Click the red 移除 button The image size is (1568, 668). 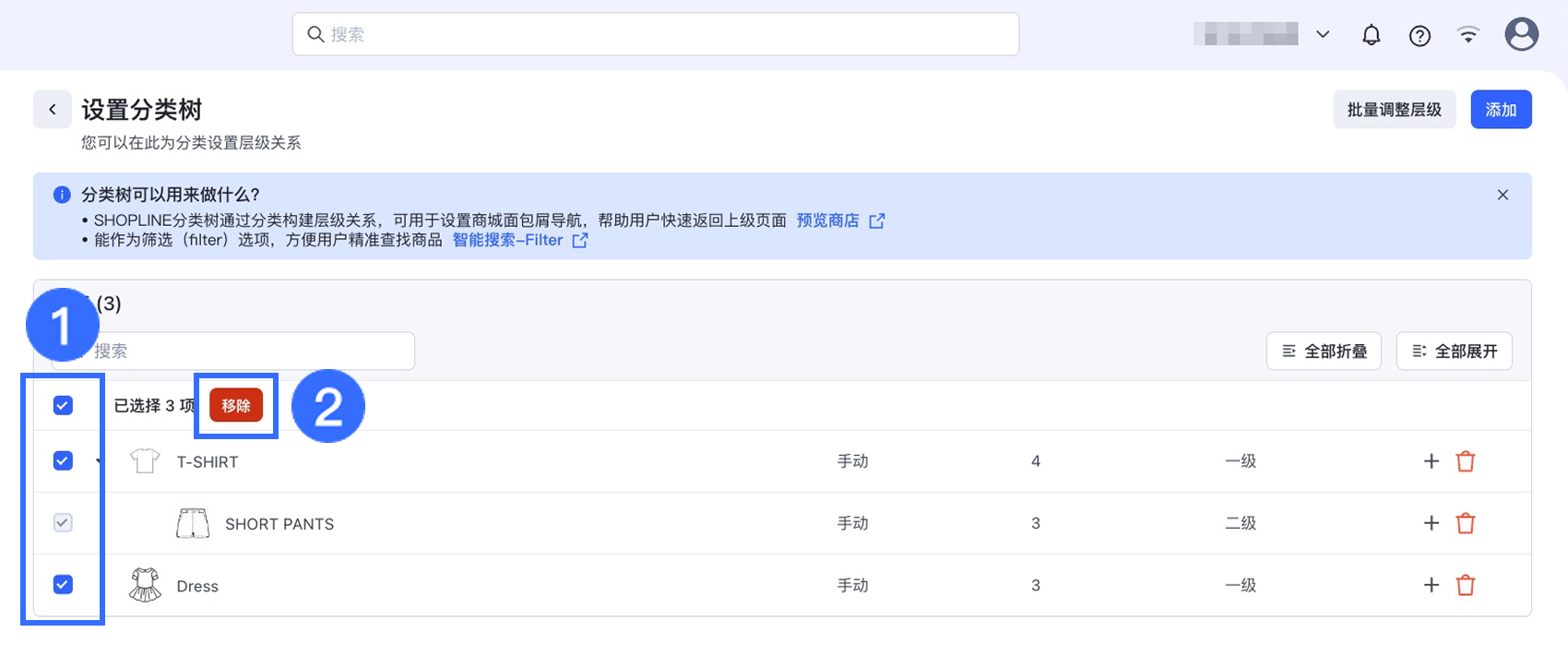236,405
